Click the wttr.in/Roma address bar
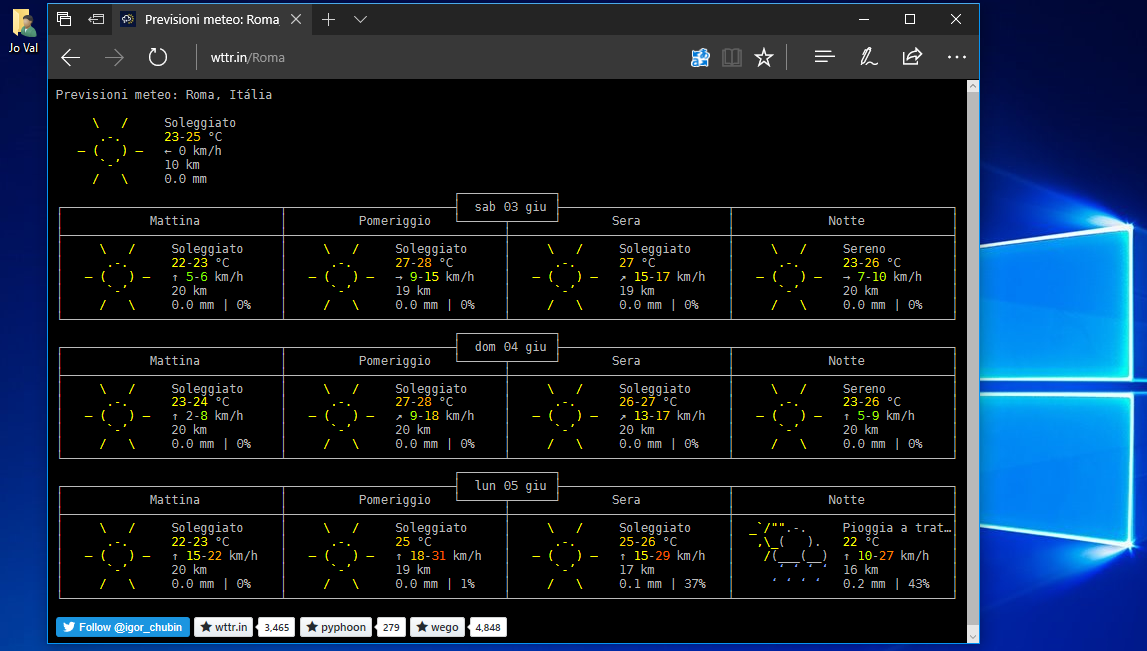The height and width of the screenshot is (651, 1147). [x=439, y=57]
